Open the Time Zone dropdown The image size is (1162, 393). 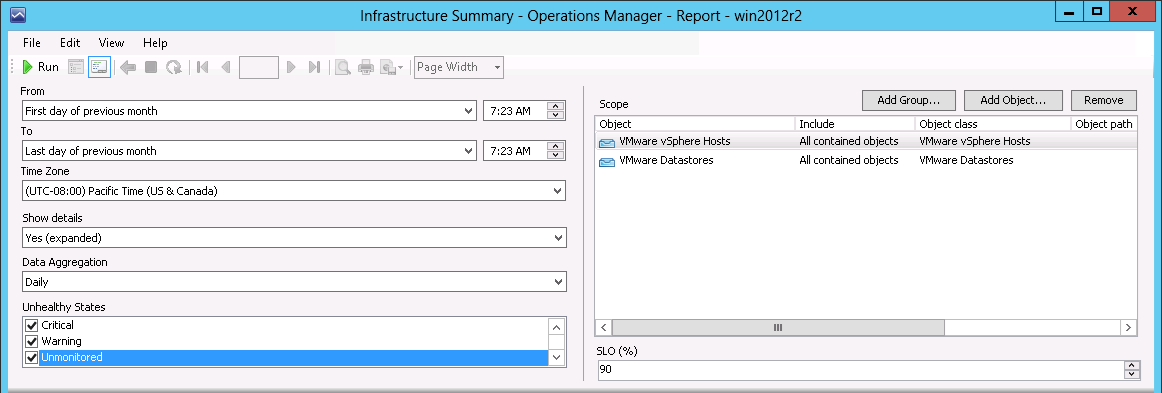[x=293, y=191]
